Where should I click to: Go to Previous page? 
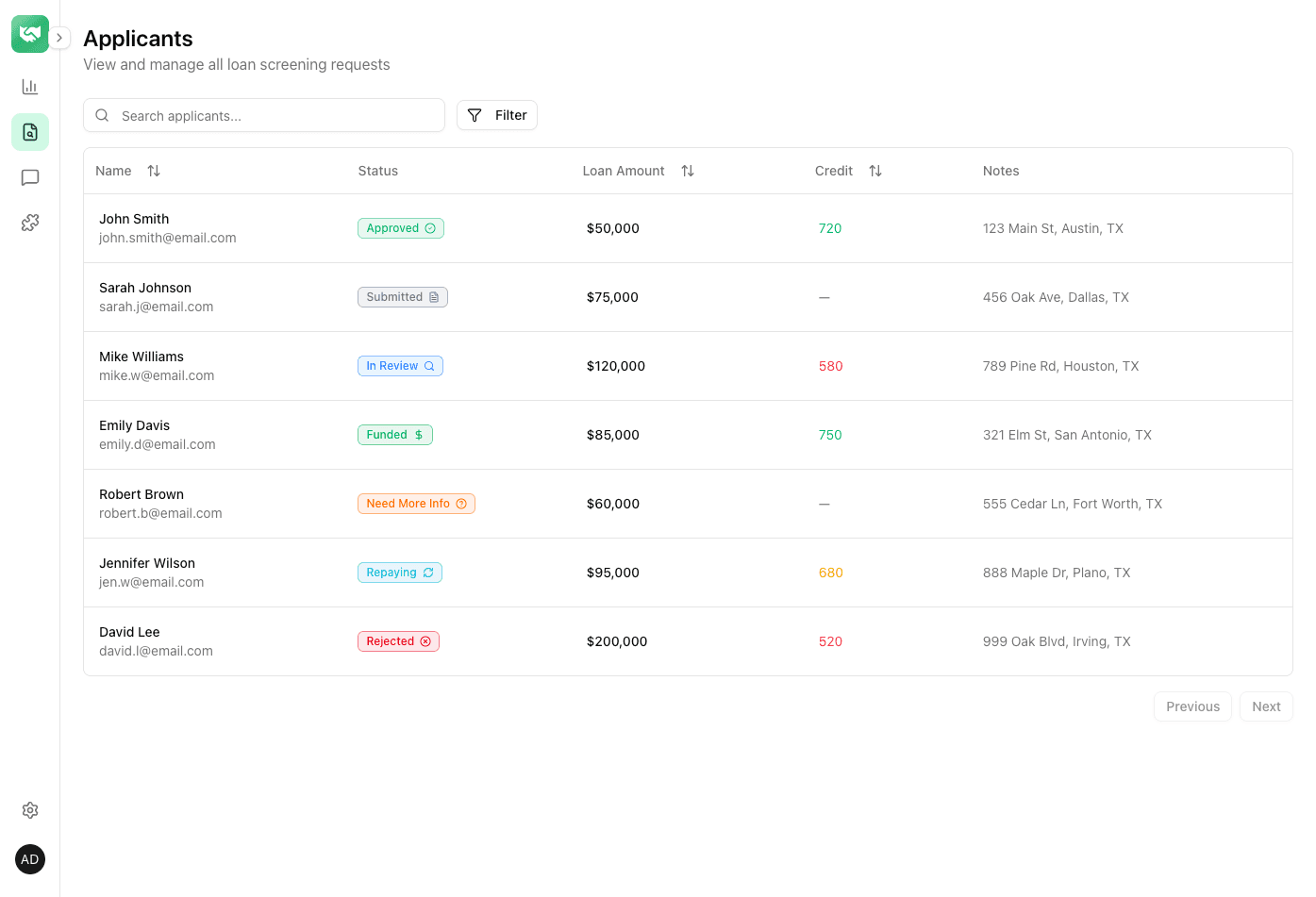point(1192,706)
